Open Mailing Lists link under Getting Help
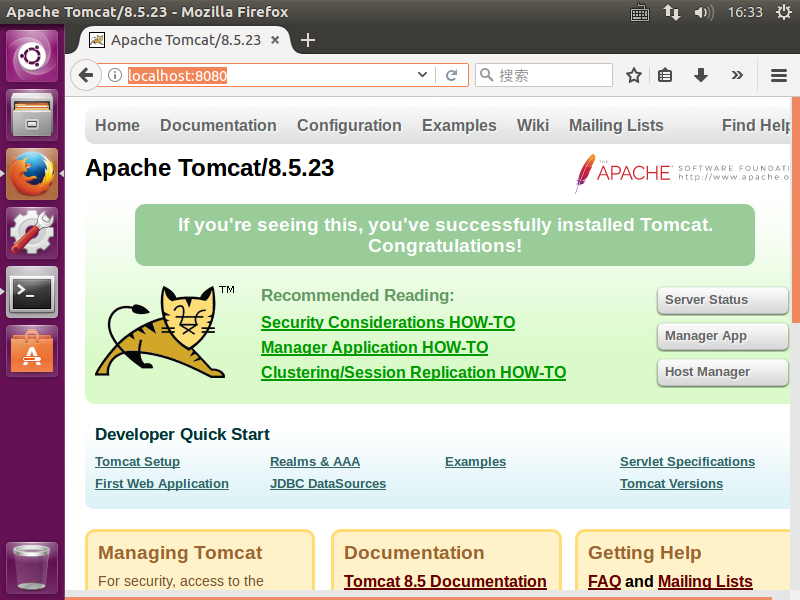Viewport: 800px width, 600px height. [x=705, y=581]
